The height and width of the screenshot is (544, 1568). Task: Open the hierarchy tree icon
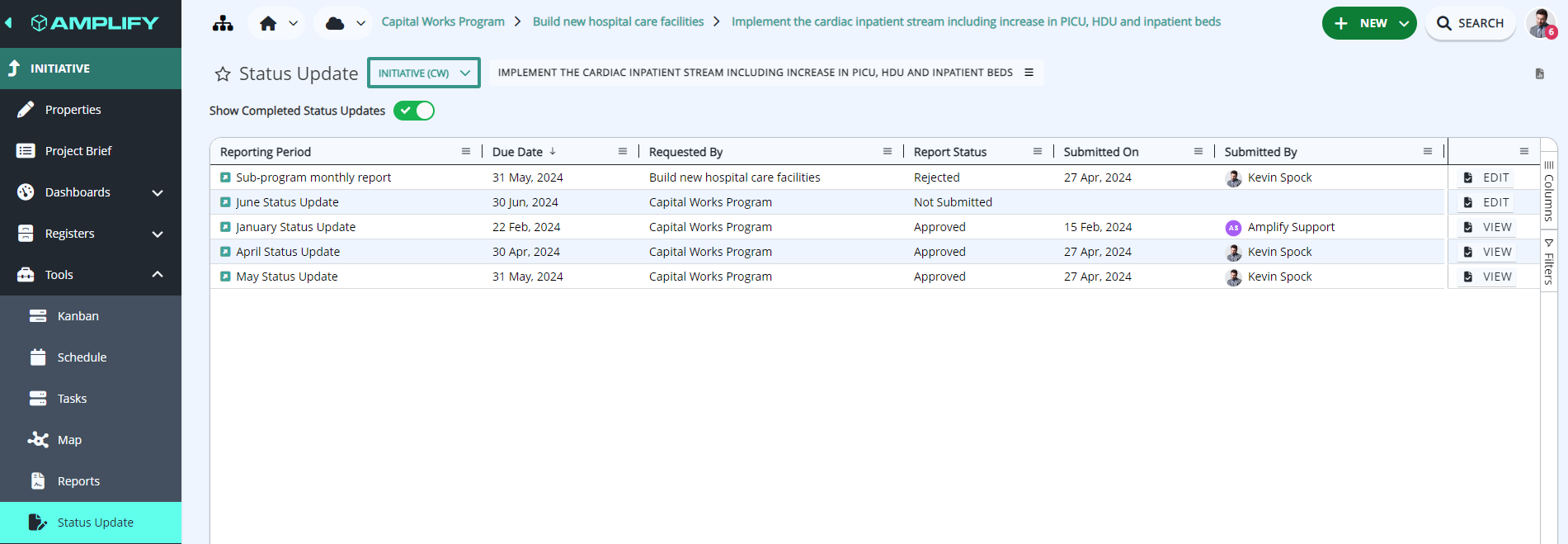pyautogui.click(x=223, y=23)
